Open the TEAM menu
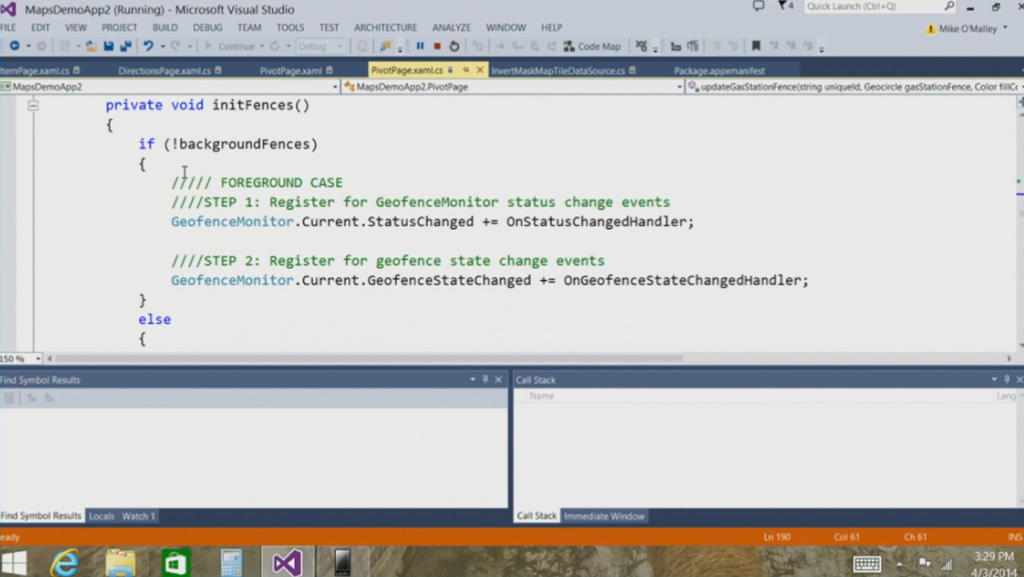Image resolution: width=1024 pixels, height=577 pixels. point(249,27)
